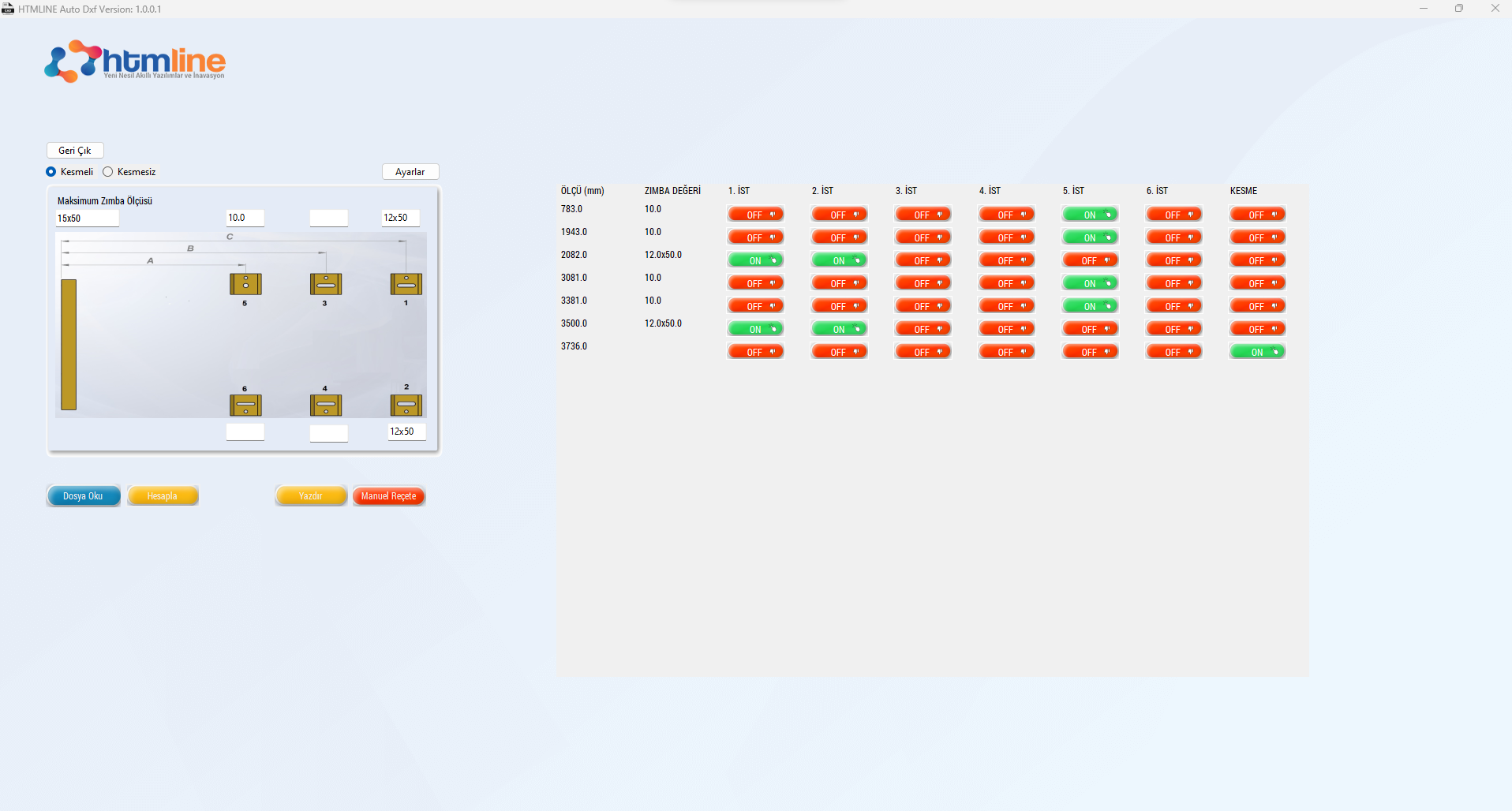Toggle KESME switch for row 2082.0
This screenshot has height=811, width=1512.
coord(1257,260)
